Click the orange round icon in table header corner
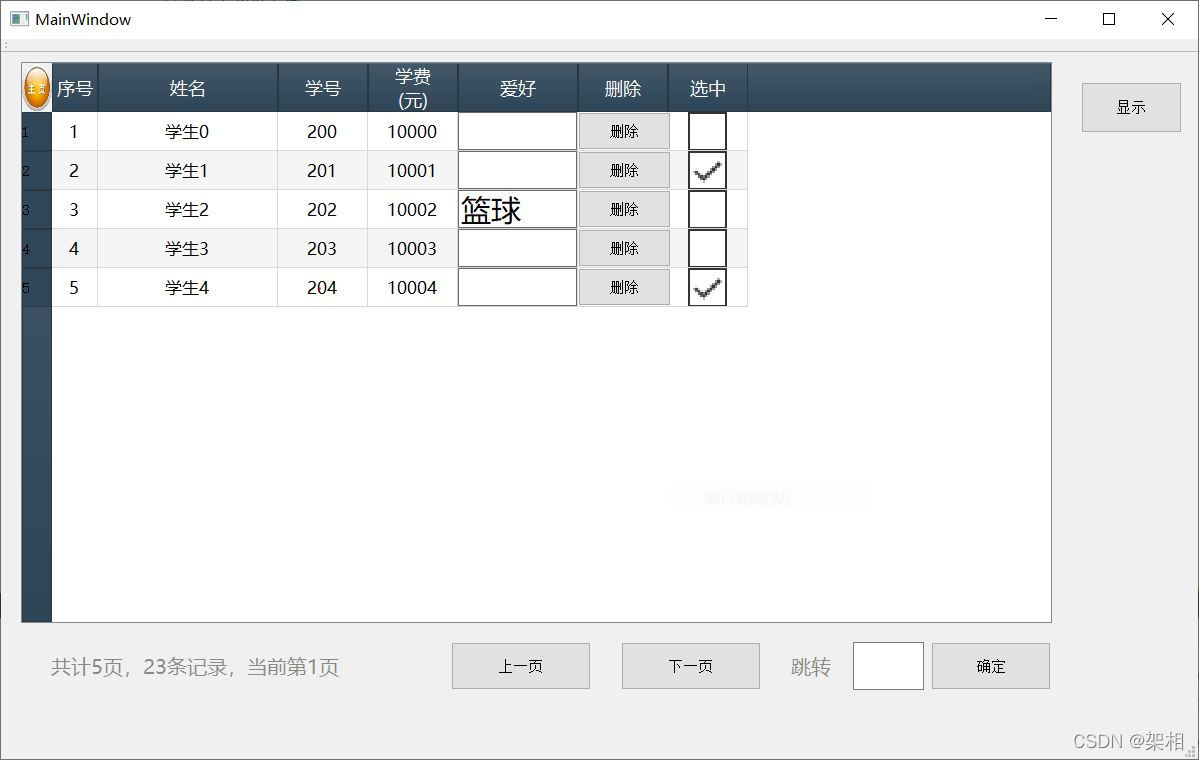The image size is (1199, 760). [x=37, y=88]
